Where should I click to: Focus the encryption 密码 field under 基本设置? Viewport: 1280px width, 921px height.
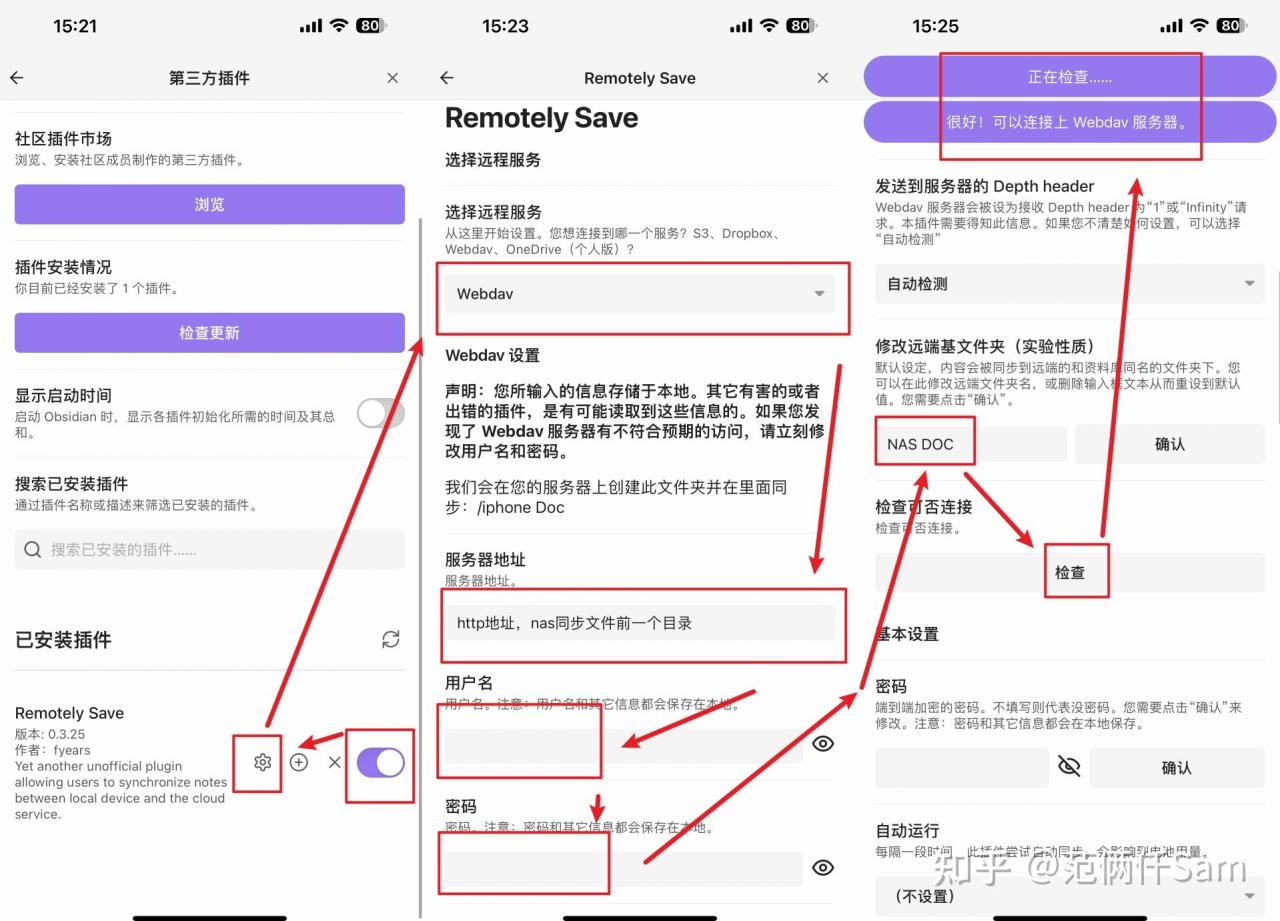962,768
